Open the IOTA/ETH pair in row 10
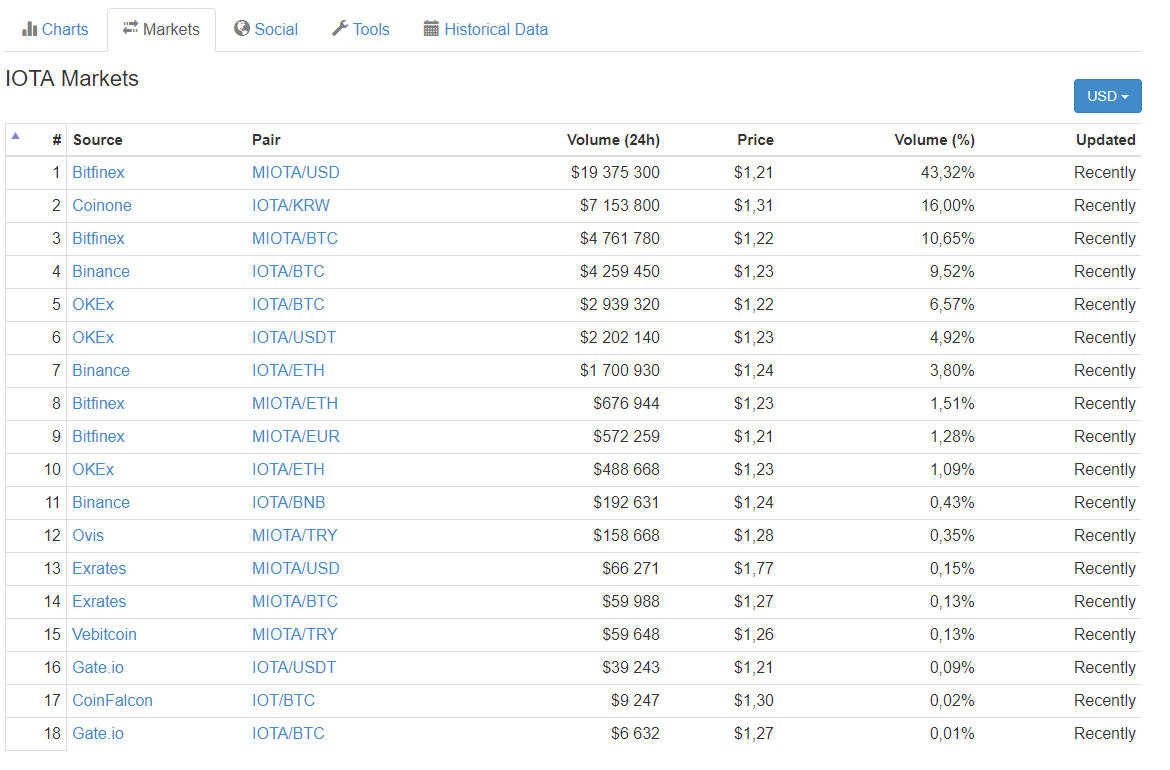 [x=288, y=469]
